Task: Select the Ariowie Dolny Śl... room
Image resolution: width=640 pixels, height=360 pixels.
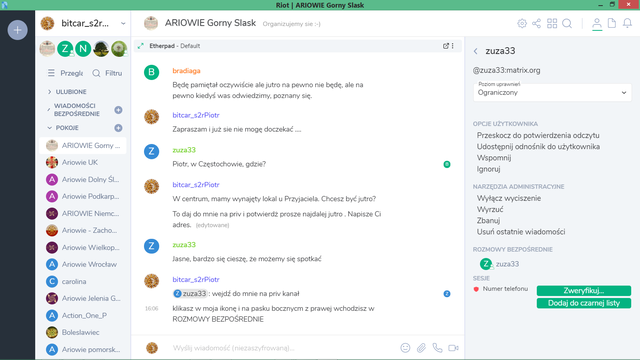Action: [83, 179]
